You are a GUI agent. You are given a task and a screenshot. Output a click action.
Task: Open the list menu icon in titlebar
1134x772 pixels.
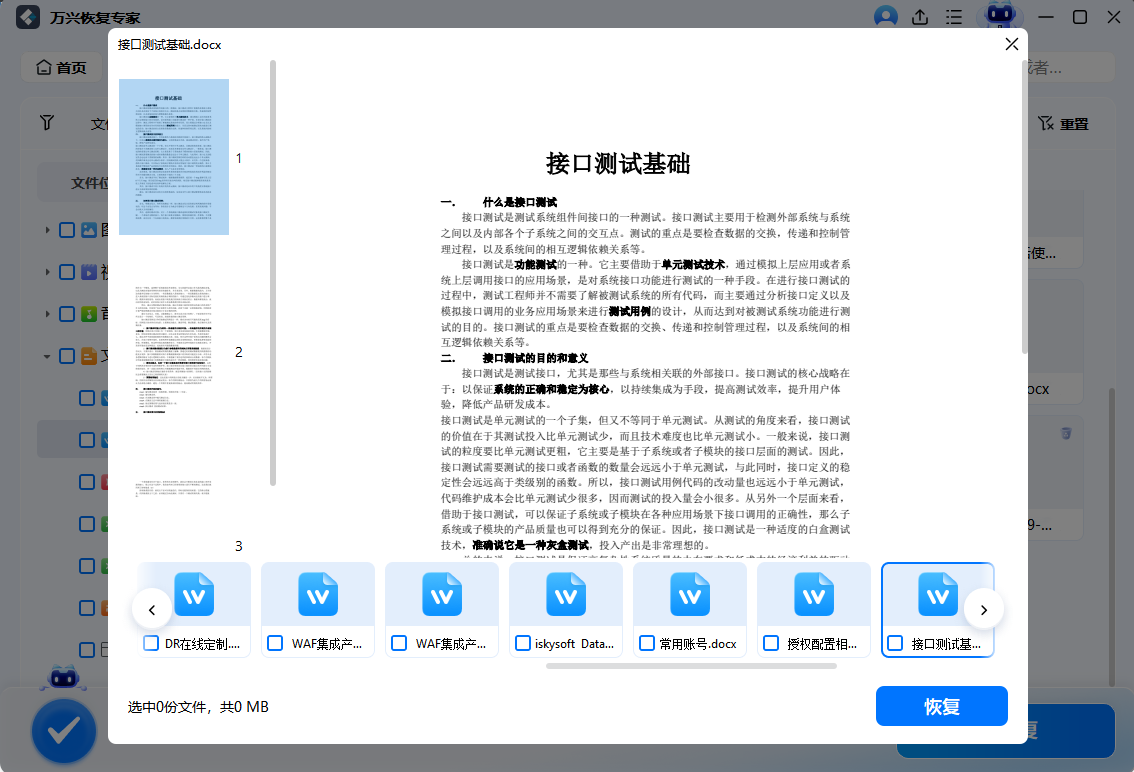click(953, 17)
